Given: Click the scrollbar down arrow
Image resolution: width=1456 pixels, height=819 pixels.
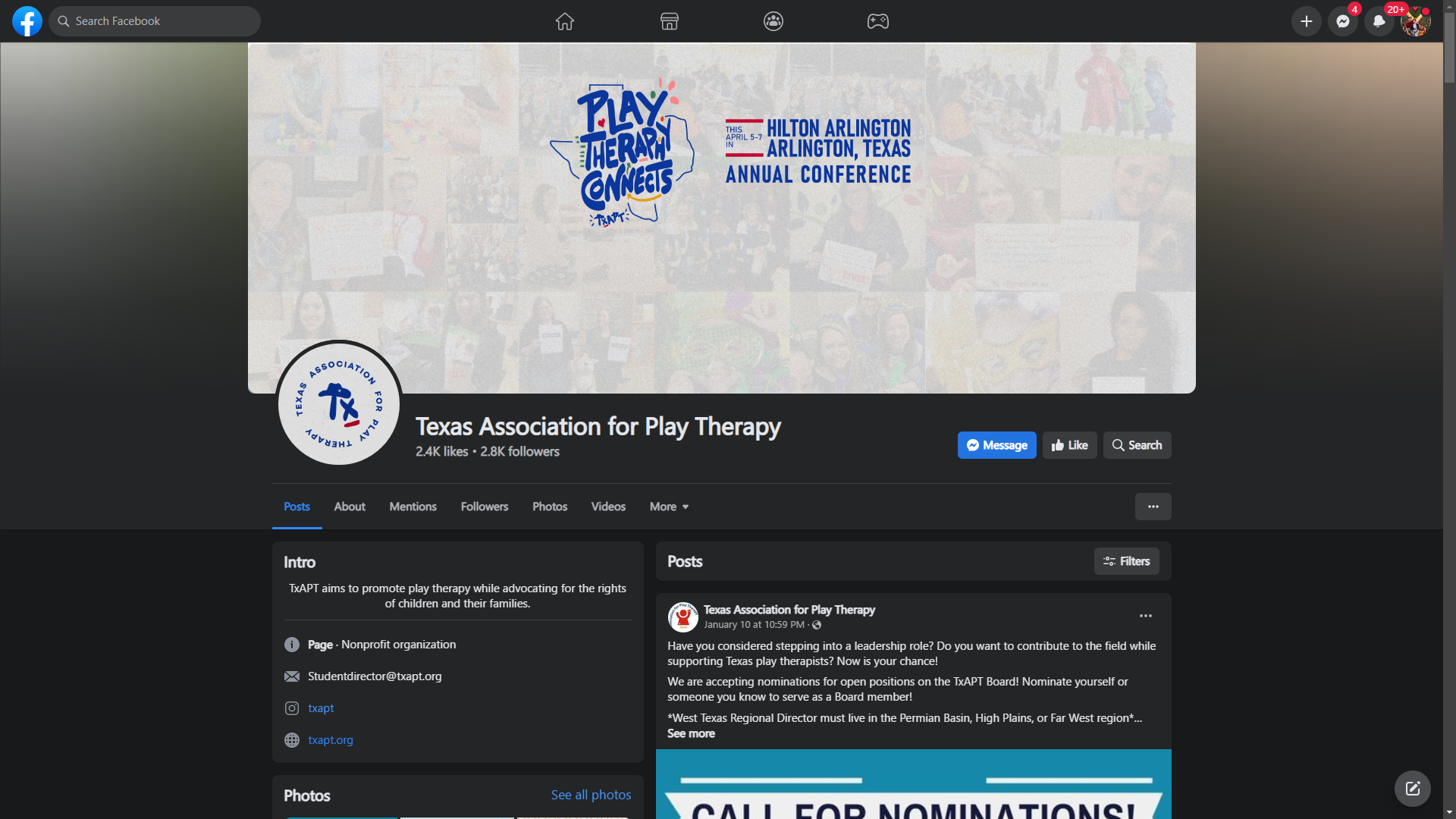Looking at the screenshot, I should [1449, 813].
